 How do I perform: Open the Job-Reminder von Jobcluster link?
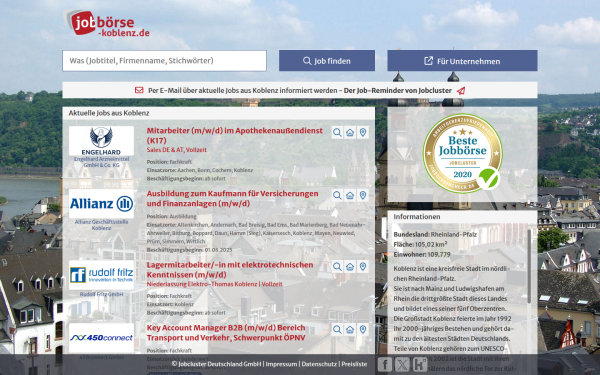pos(398,91)
